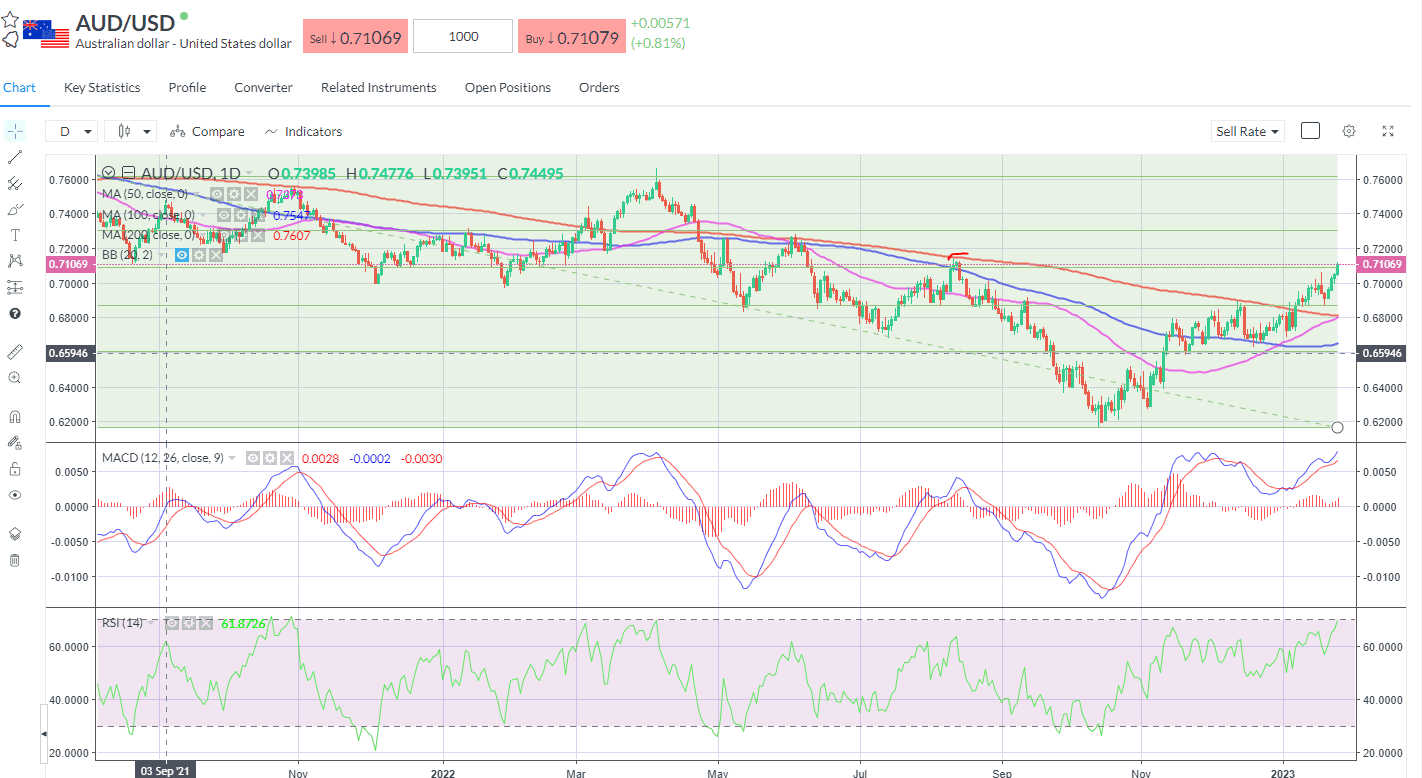Click the Buy 0.71079 button
This screenshot has height=778, width=1422.
571,37
